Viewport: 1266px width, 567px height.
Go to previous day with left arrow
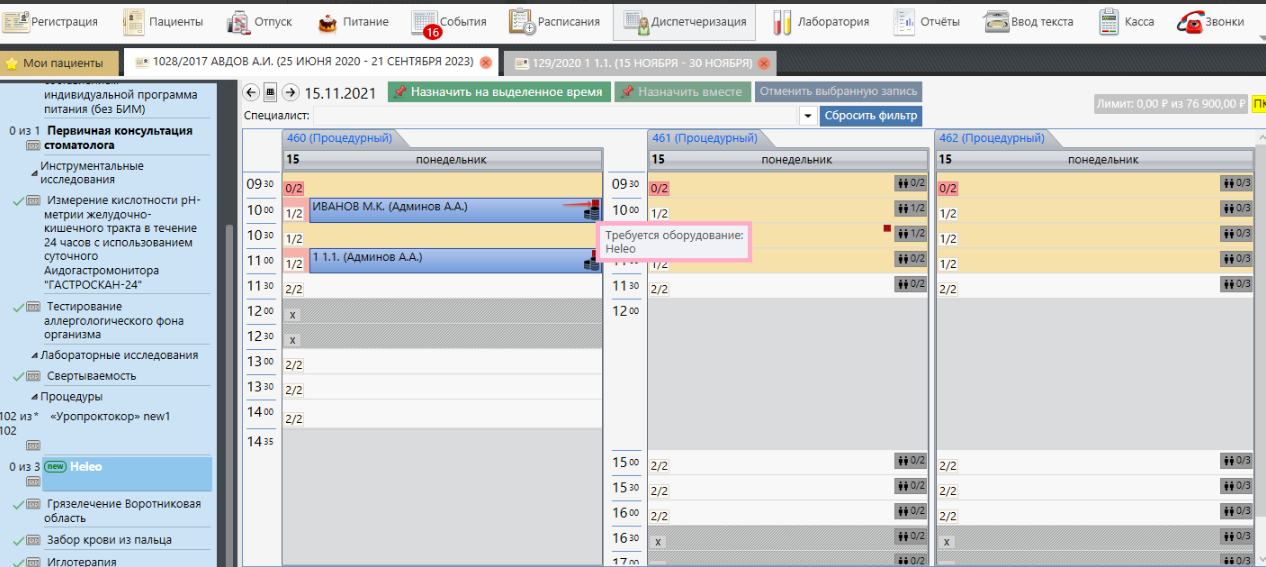(x=251, y=93)
